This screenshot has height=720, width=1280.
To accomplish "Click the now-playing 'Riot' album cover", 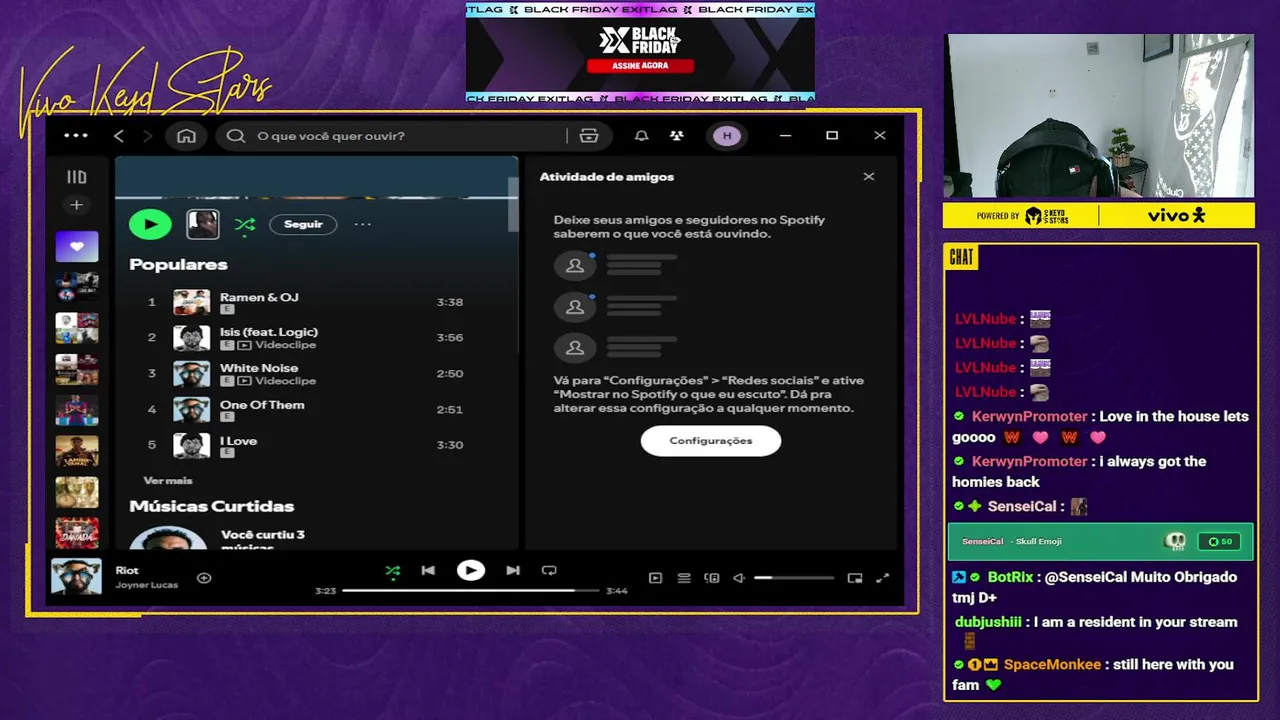I will 77,577.
